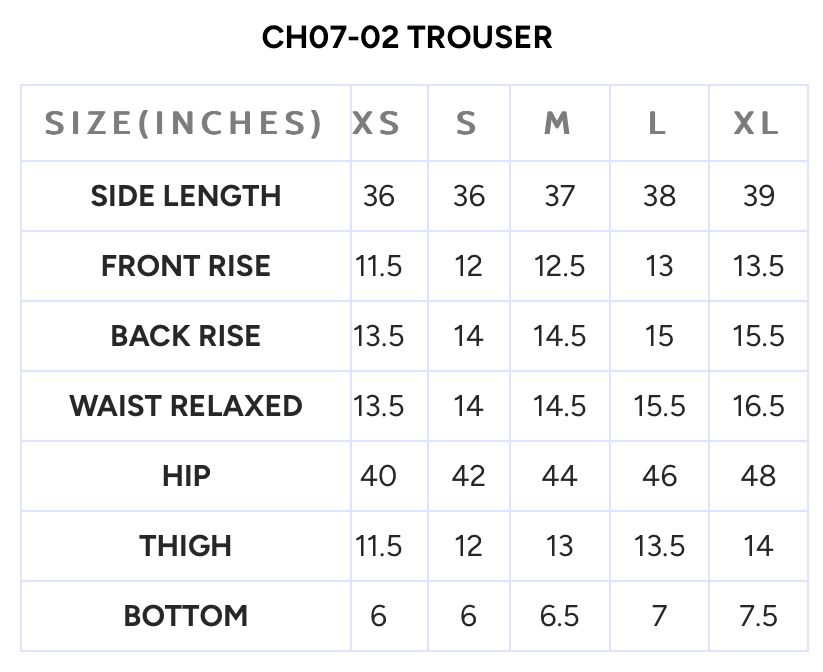The height and width of the screenshot is (672, 823).
Task: Click the HIP row label
Action: pos(186,476)
